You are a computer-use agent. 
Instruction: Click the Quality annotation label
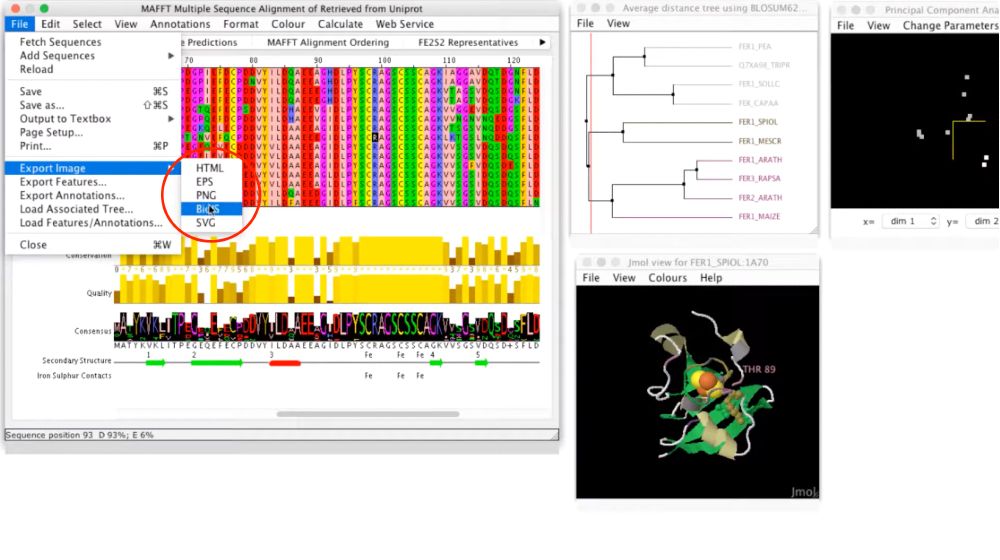pyautogui.click(x=99, y=293)
